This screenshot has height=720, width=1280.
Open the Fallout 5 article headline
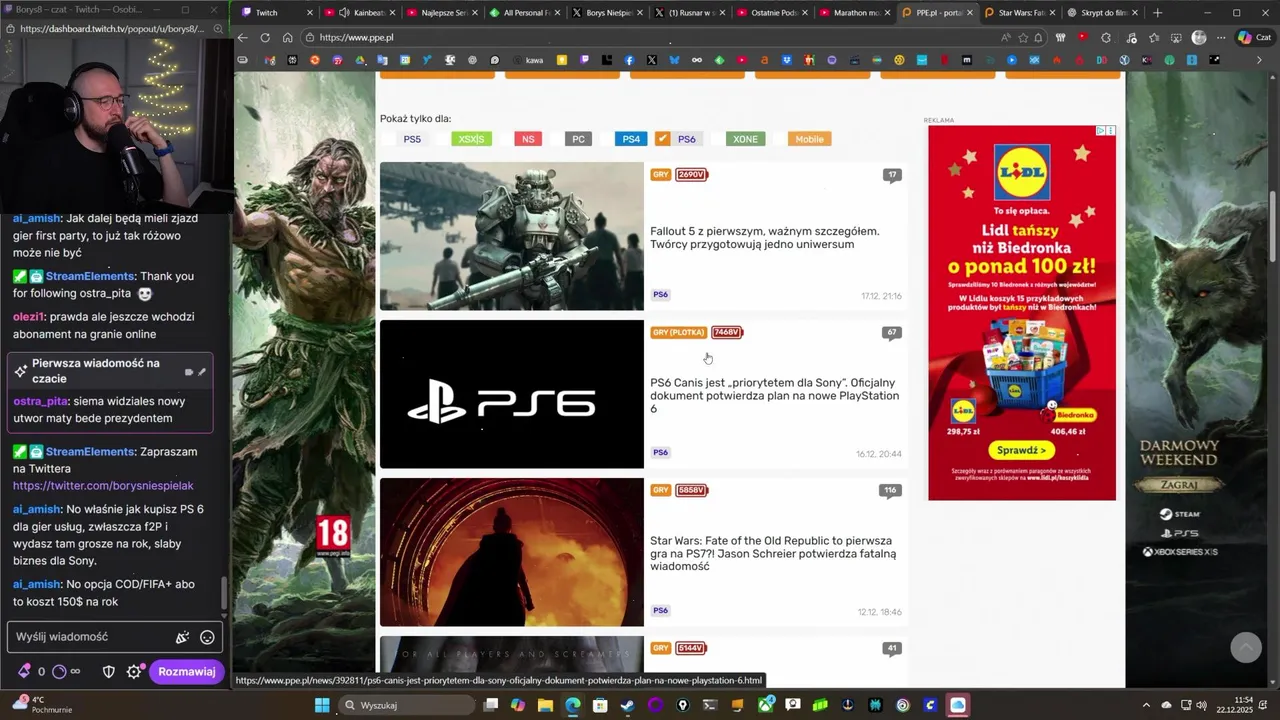[x=765, y=238]
